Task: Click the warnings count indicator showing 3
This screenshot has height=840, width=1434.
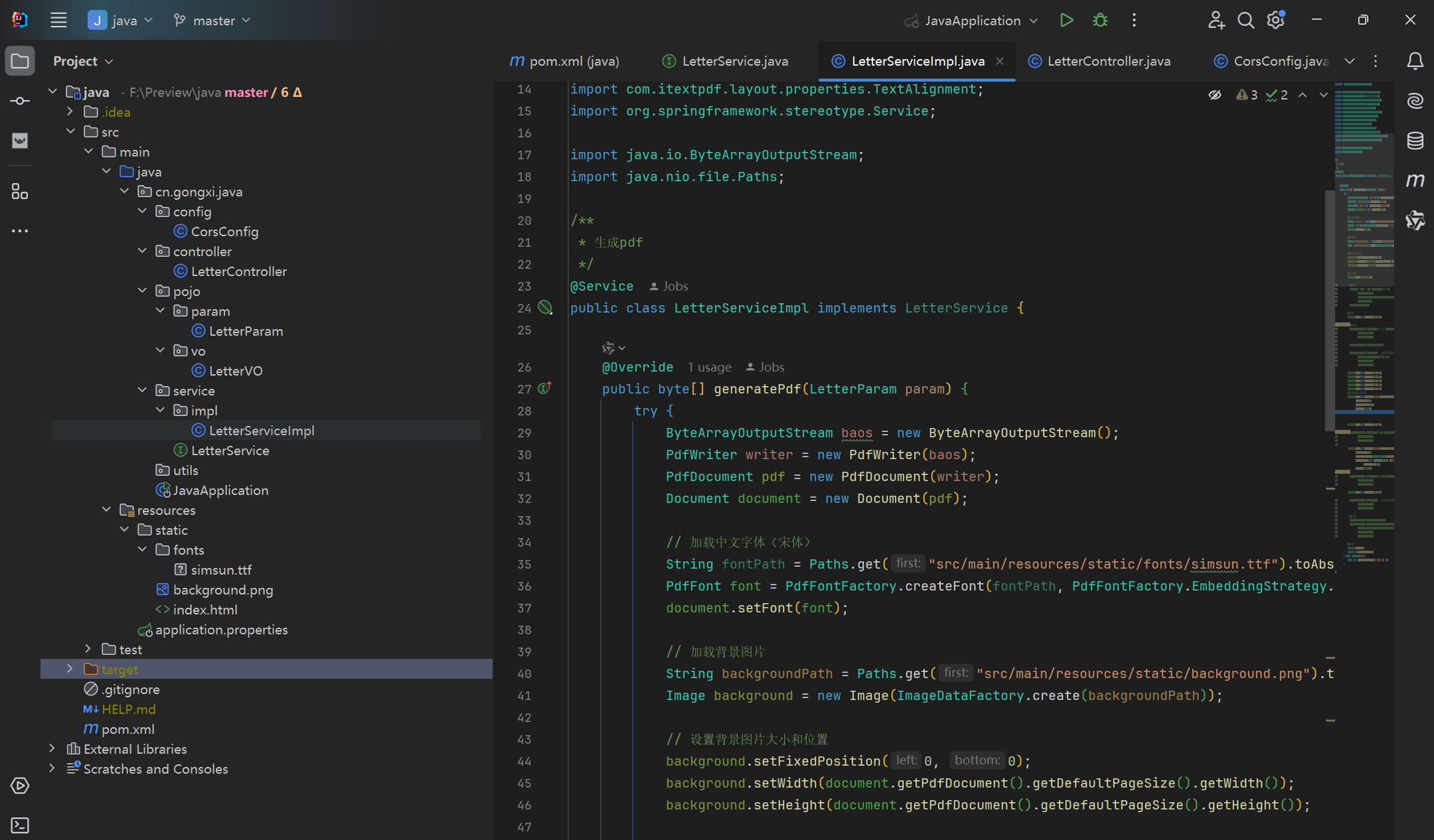Action: [1247, 95]
